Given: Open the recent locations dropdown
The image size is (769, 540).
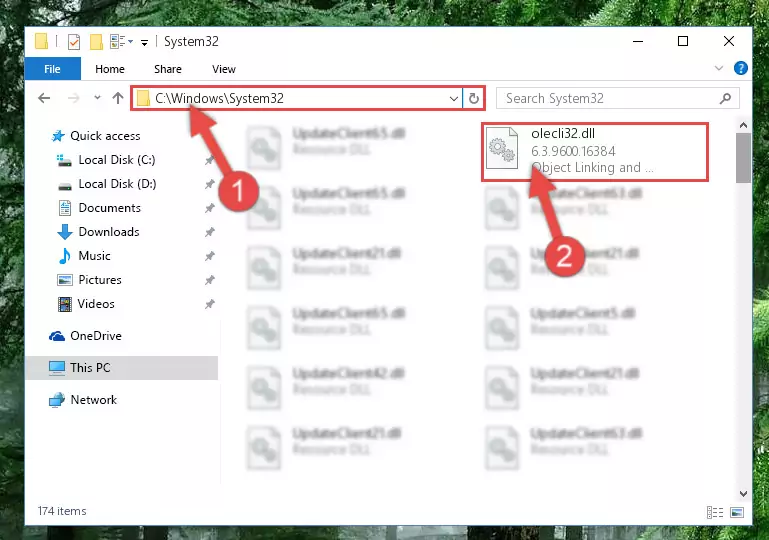Looking at the screenshot, I should point(97,98).
